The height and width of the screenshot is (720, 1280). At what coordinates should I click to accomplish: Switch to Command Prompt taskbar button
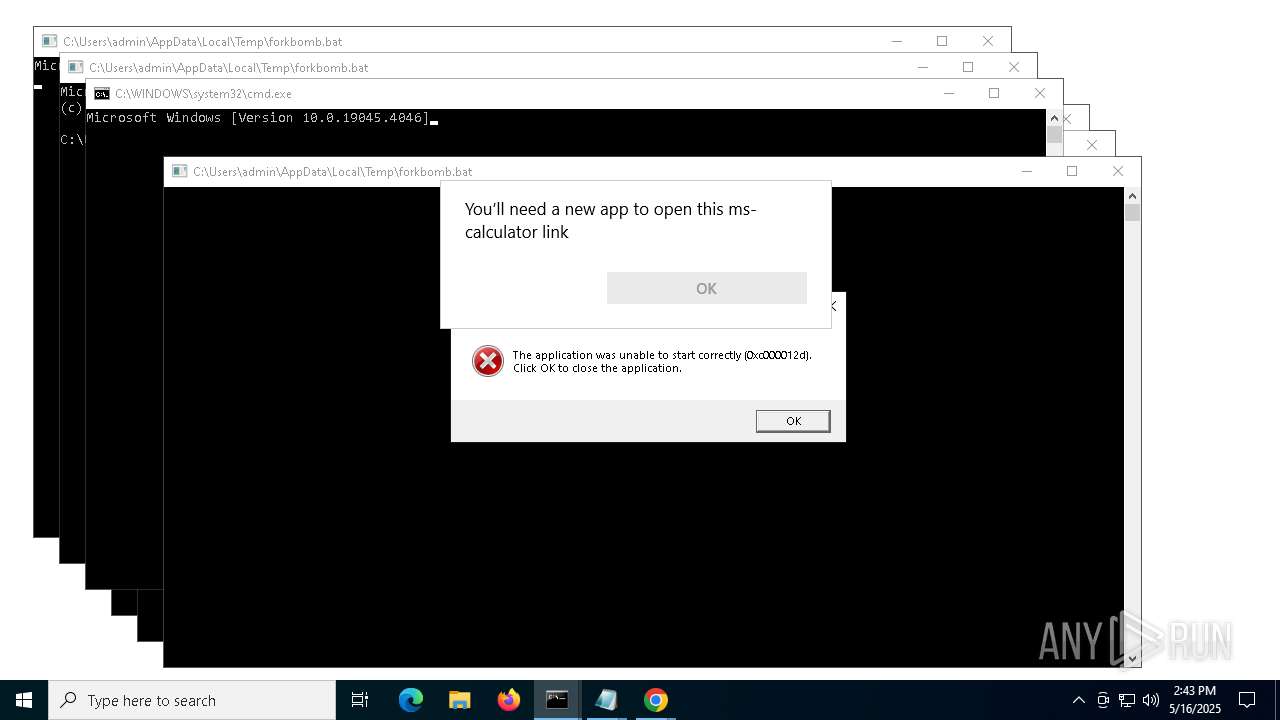557,700
